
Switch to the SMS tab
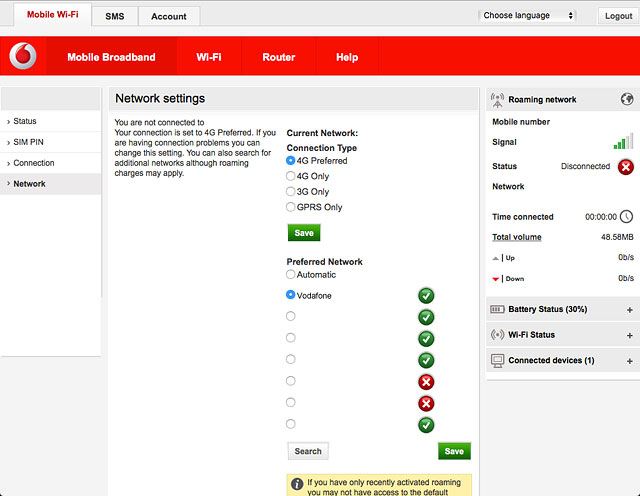click(115, 16)
